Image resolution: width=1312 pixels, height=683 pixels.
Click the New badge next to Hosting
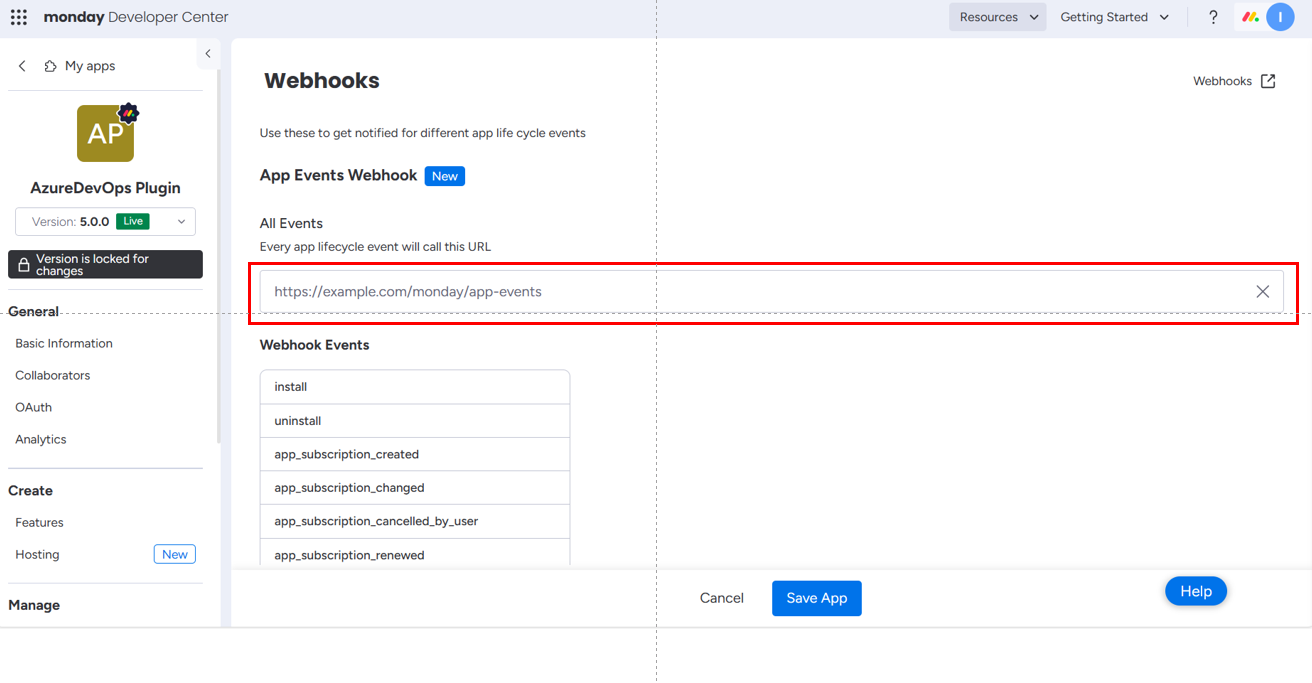click(175, 554)
